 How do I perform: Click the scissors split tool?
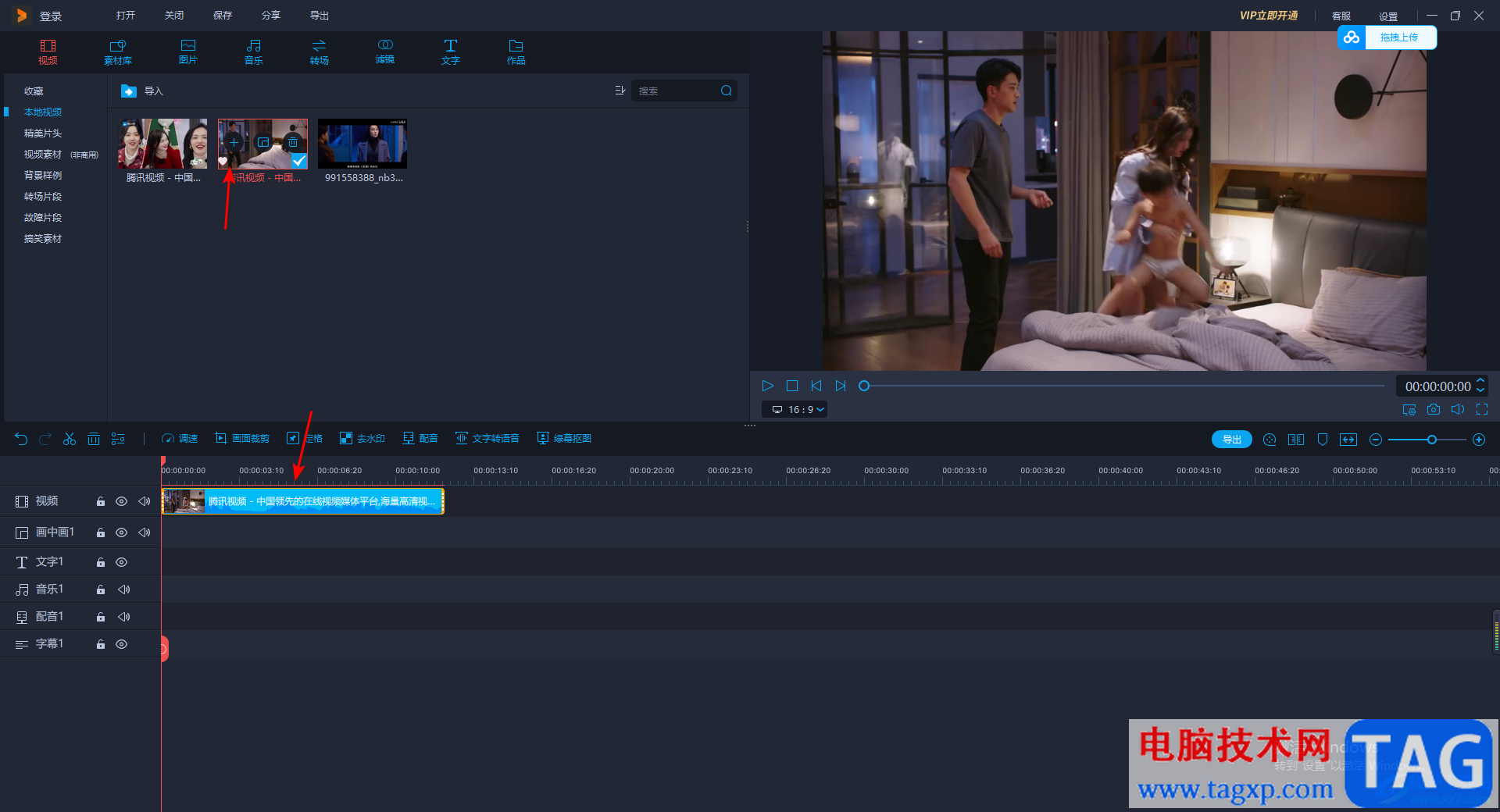pos(70,439)
